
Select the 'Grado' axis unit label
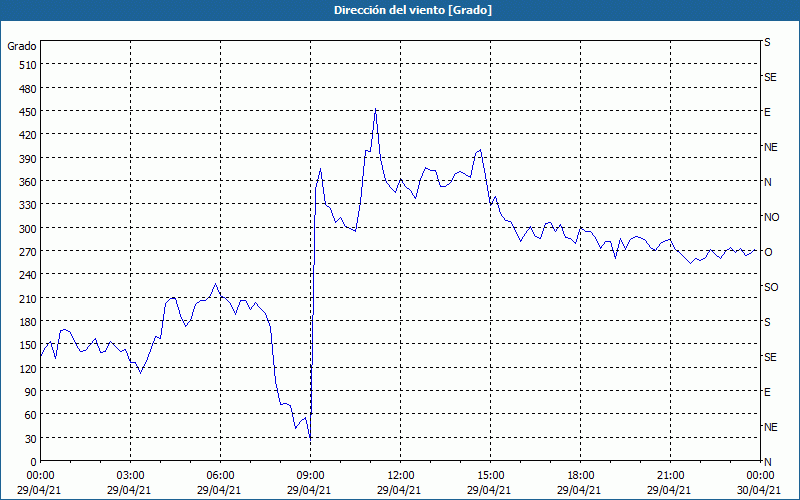click(x=22, y=46)
